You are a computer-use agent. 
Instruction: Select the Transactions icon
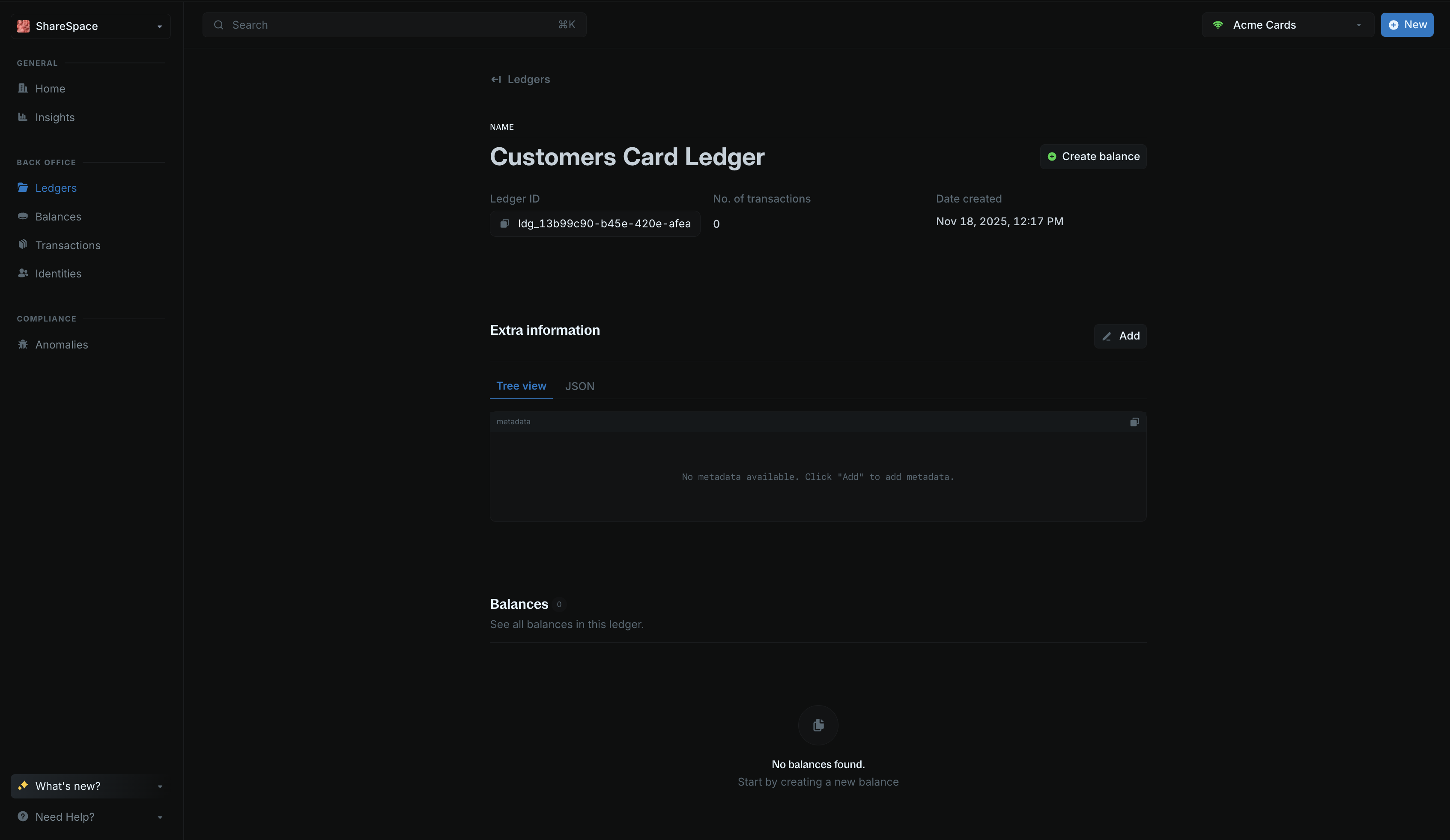(23, 244)
